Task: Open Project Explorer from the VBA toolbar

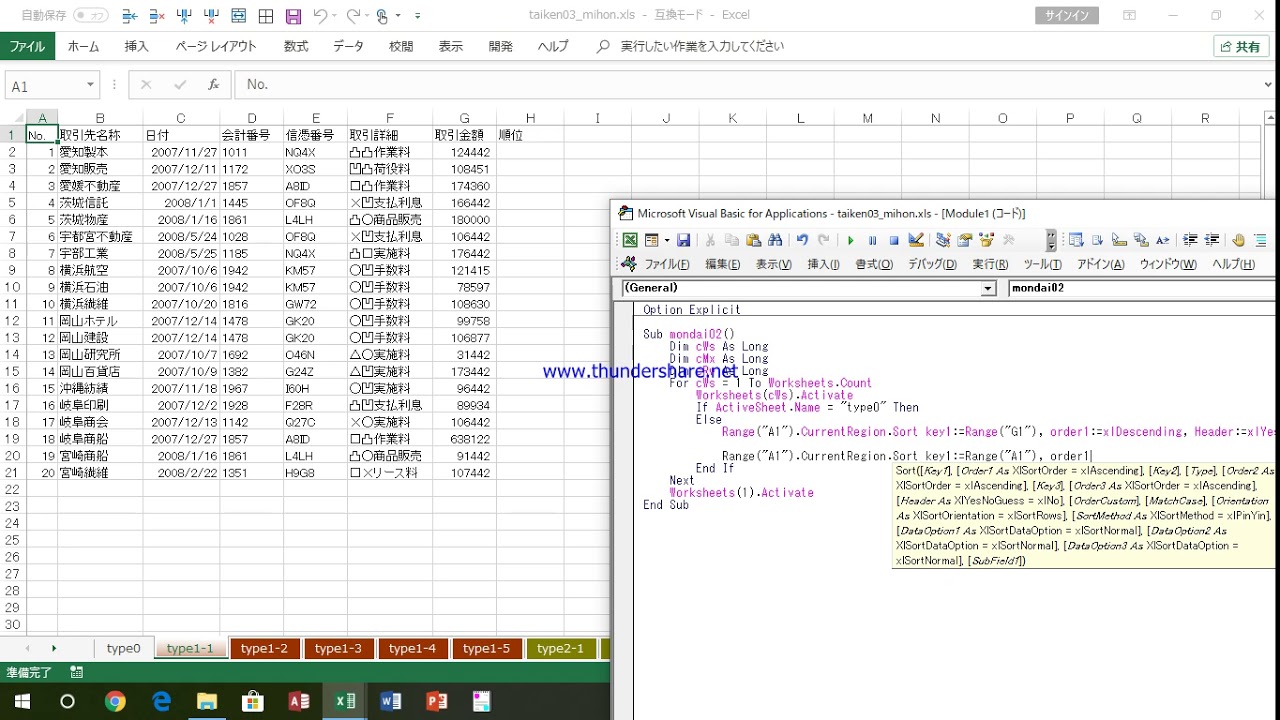Action: pyautogui.click(x=943, y=240)
